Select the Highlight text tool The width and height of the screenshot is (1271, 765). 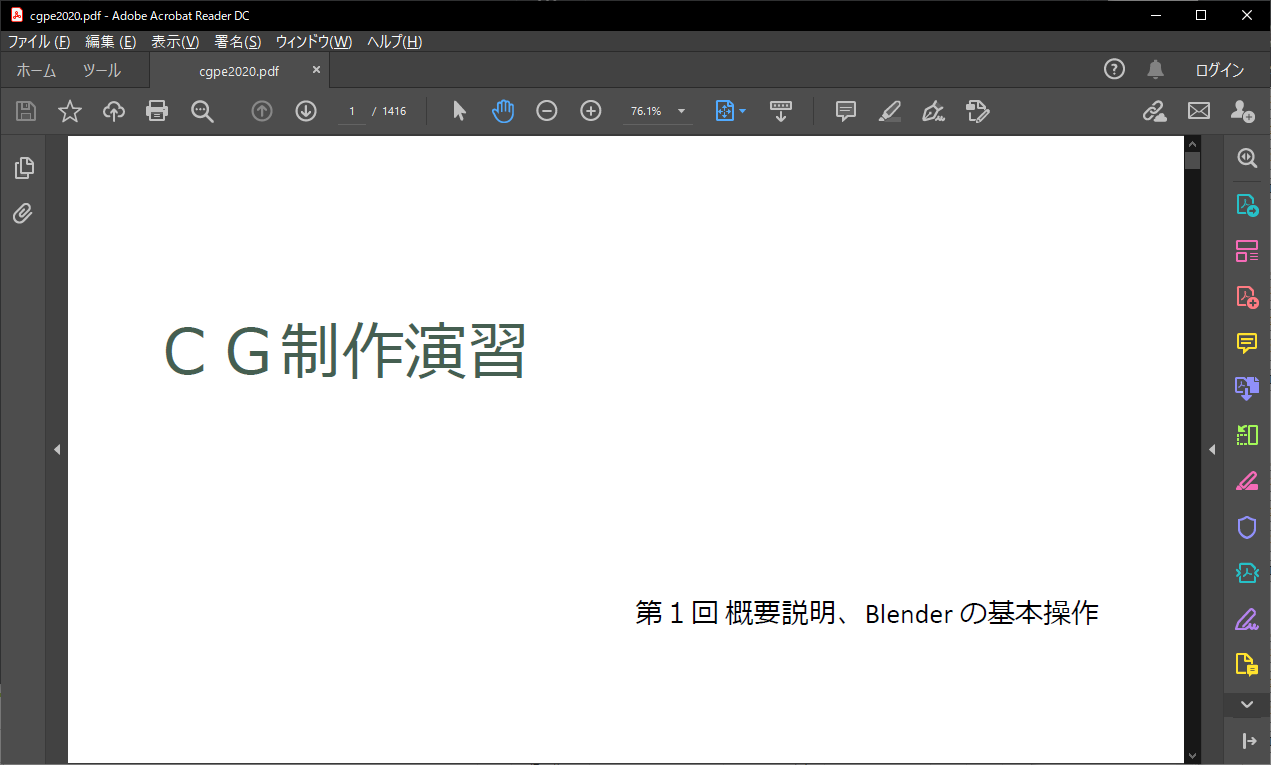click(889, 111)
